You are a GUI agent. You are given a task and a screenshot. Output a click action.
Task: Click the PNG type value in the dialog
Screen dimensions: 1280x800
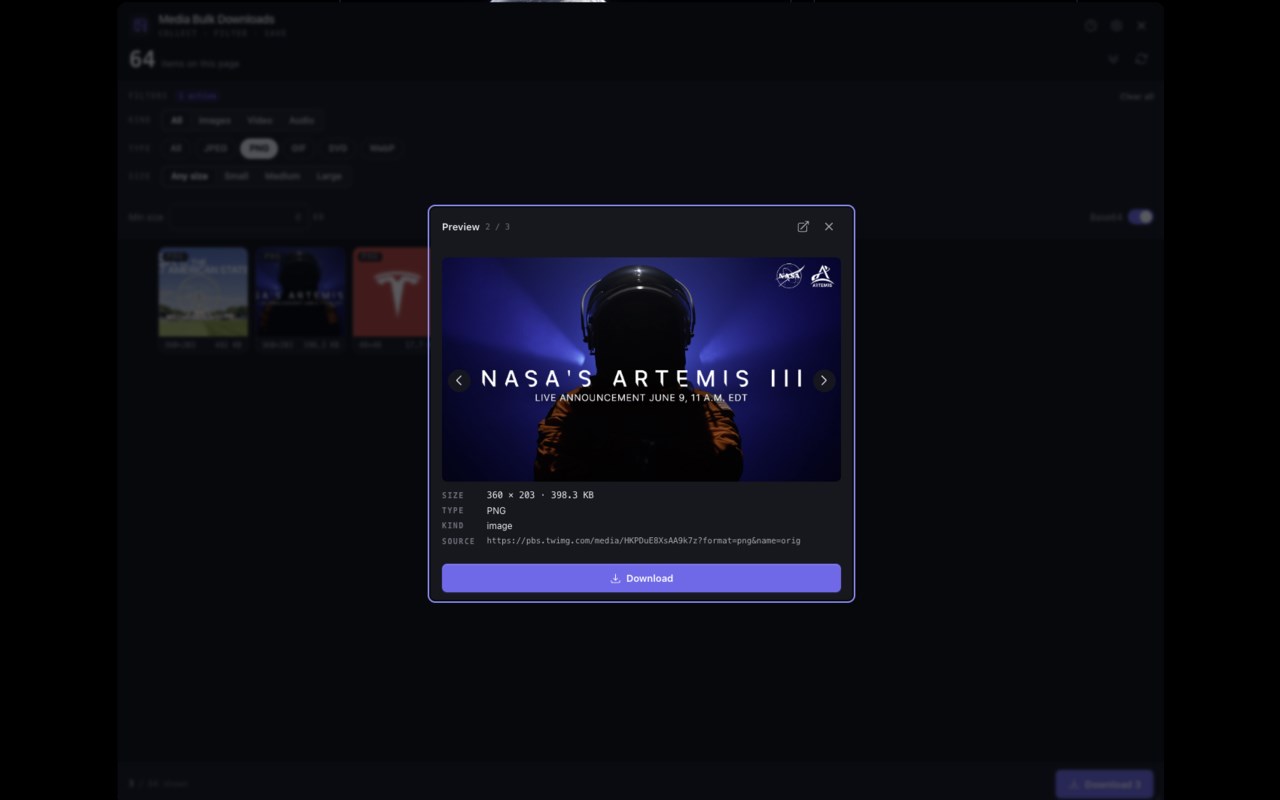(x=496, y=511)
